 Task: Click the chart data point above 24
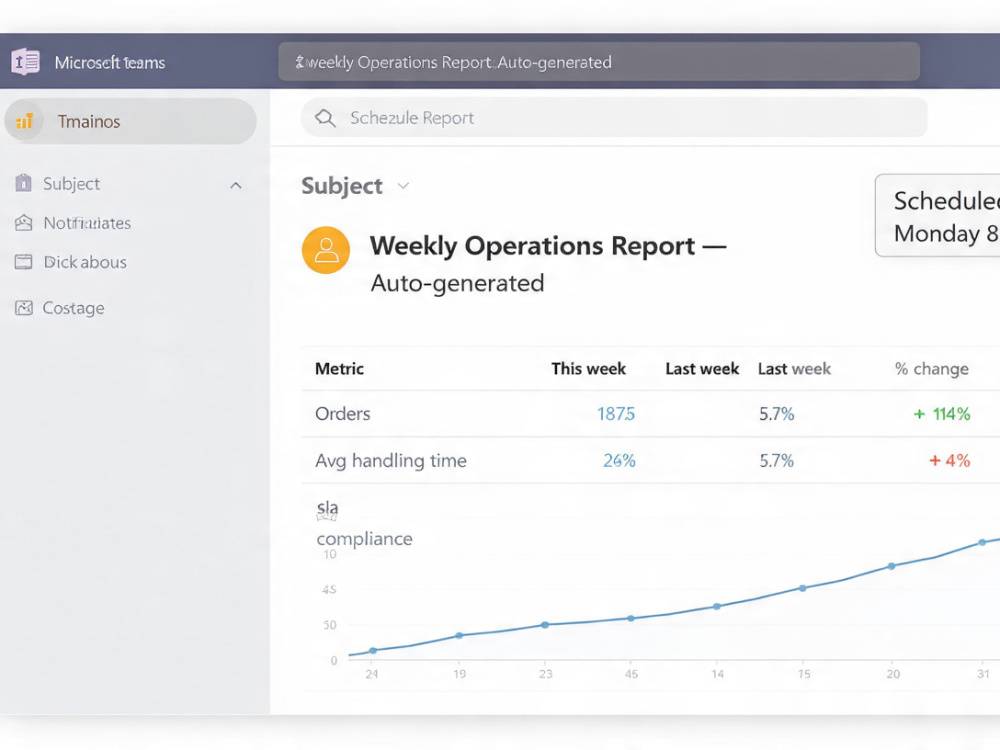(373, 651)
